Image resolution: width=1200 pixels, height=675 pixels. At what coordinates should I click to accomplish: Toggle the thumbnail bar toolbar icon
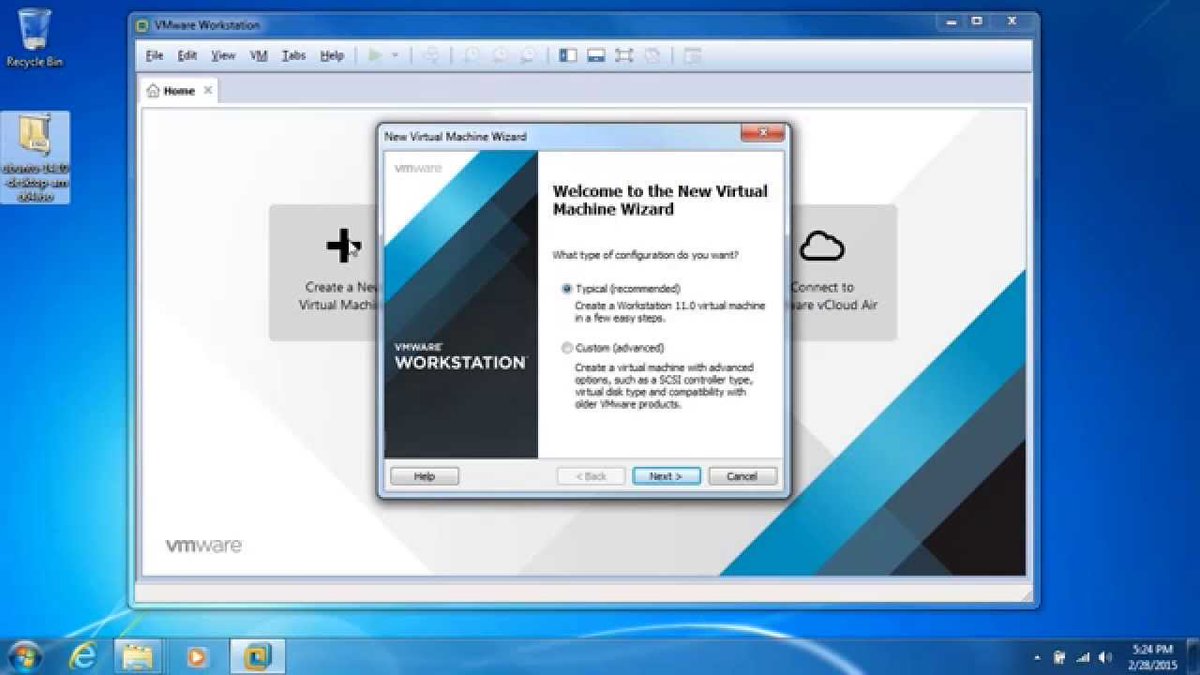click(596, 56)
